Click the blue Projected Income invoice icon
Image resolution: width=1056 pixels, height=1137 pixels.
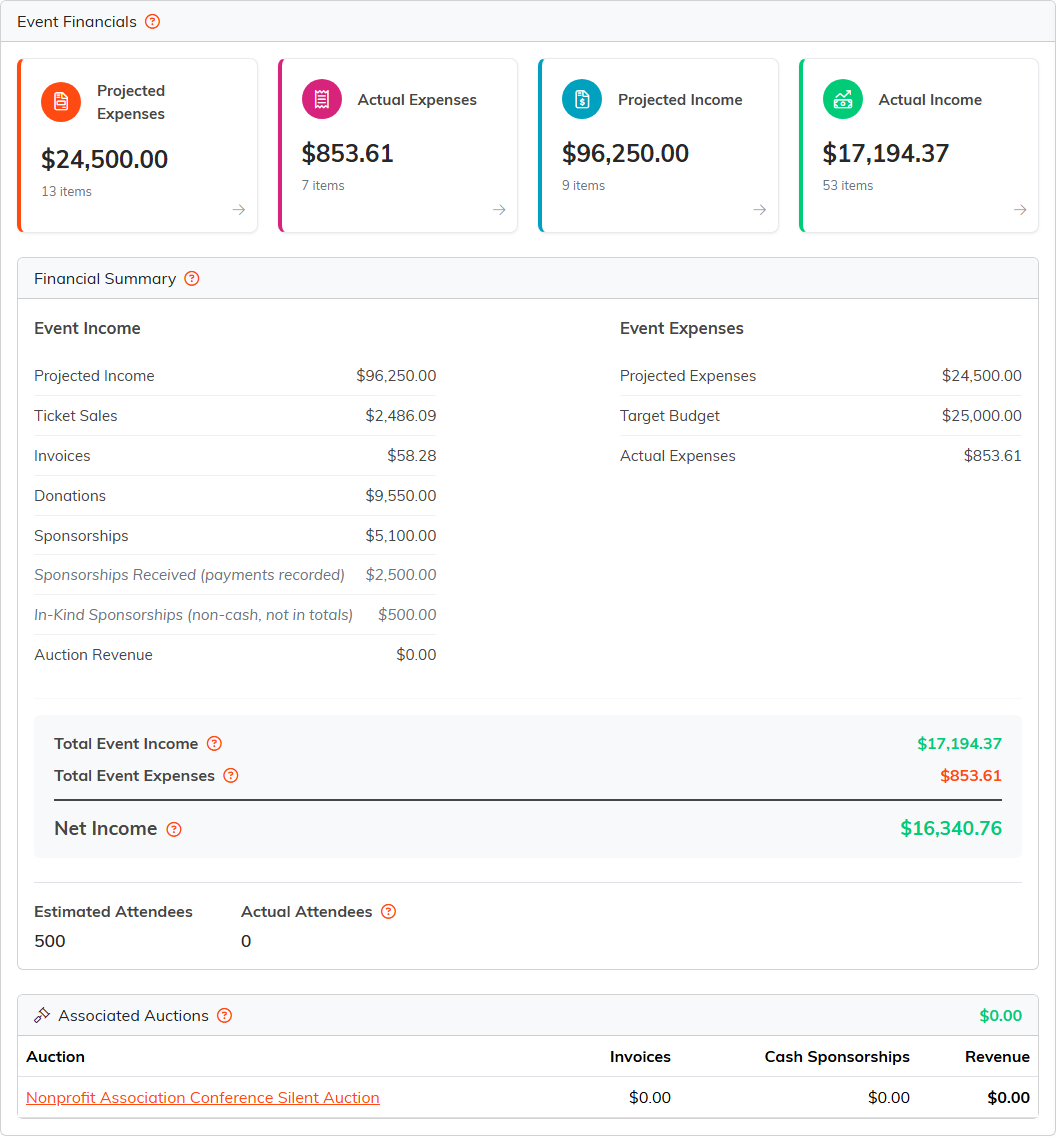pos(582,99)
